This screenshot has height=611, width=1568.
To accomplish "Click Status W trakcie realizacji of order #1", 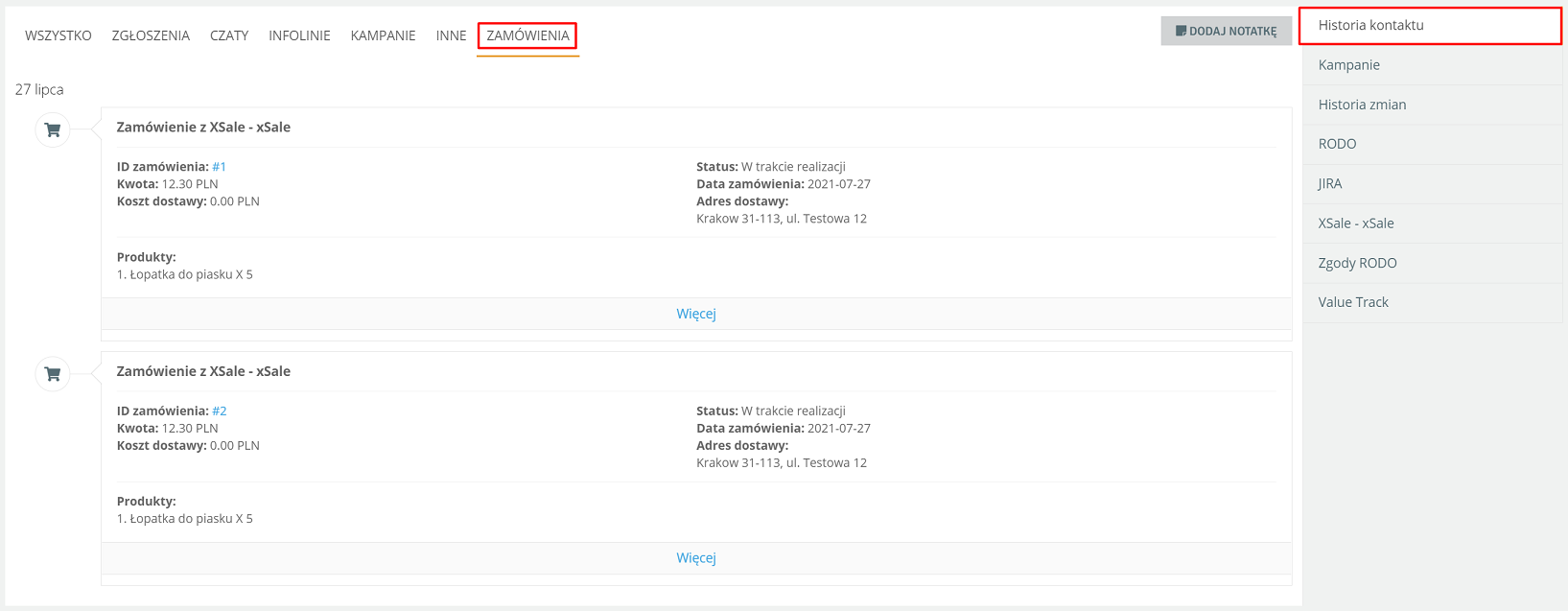I will pos(771,167).
